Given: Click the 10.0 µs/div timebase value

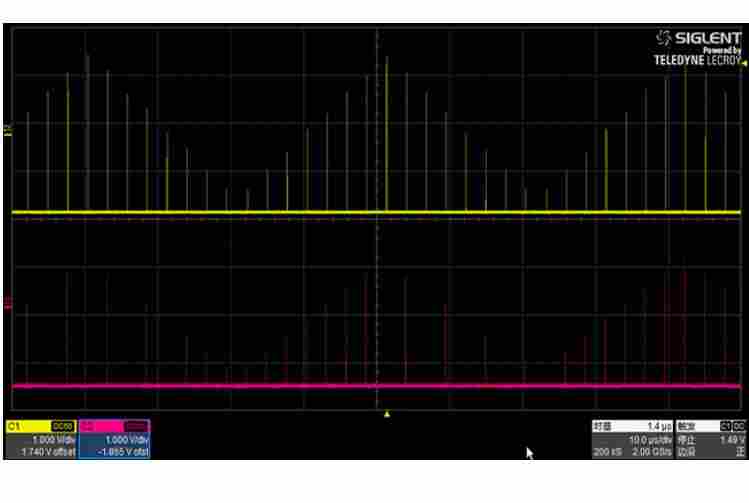Looking at the screenshot, I should pyautogui.click(x=648, y=439).
